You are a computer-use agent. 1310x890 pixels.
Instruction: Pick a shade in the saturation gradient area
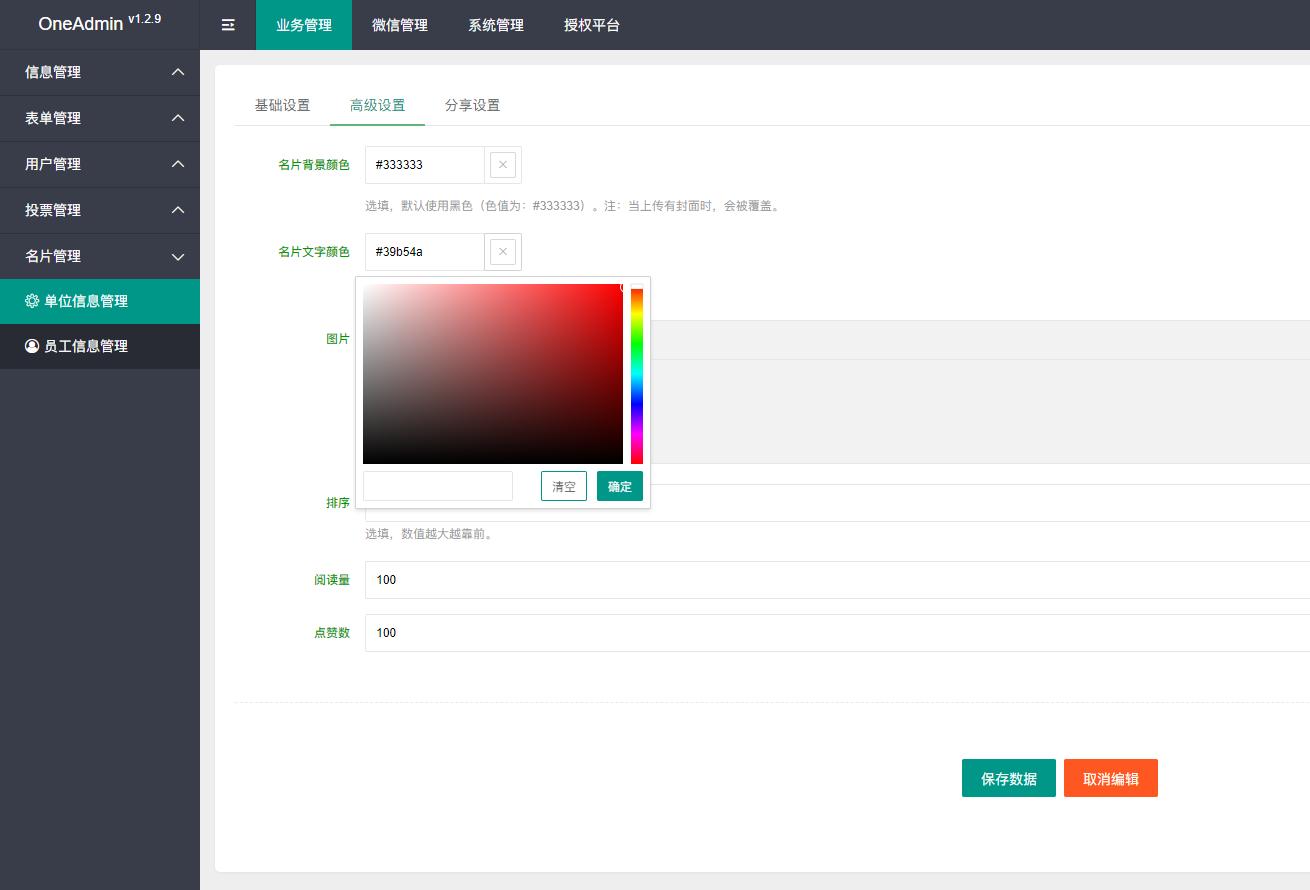pos(490,373)
